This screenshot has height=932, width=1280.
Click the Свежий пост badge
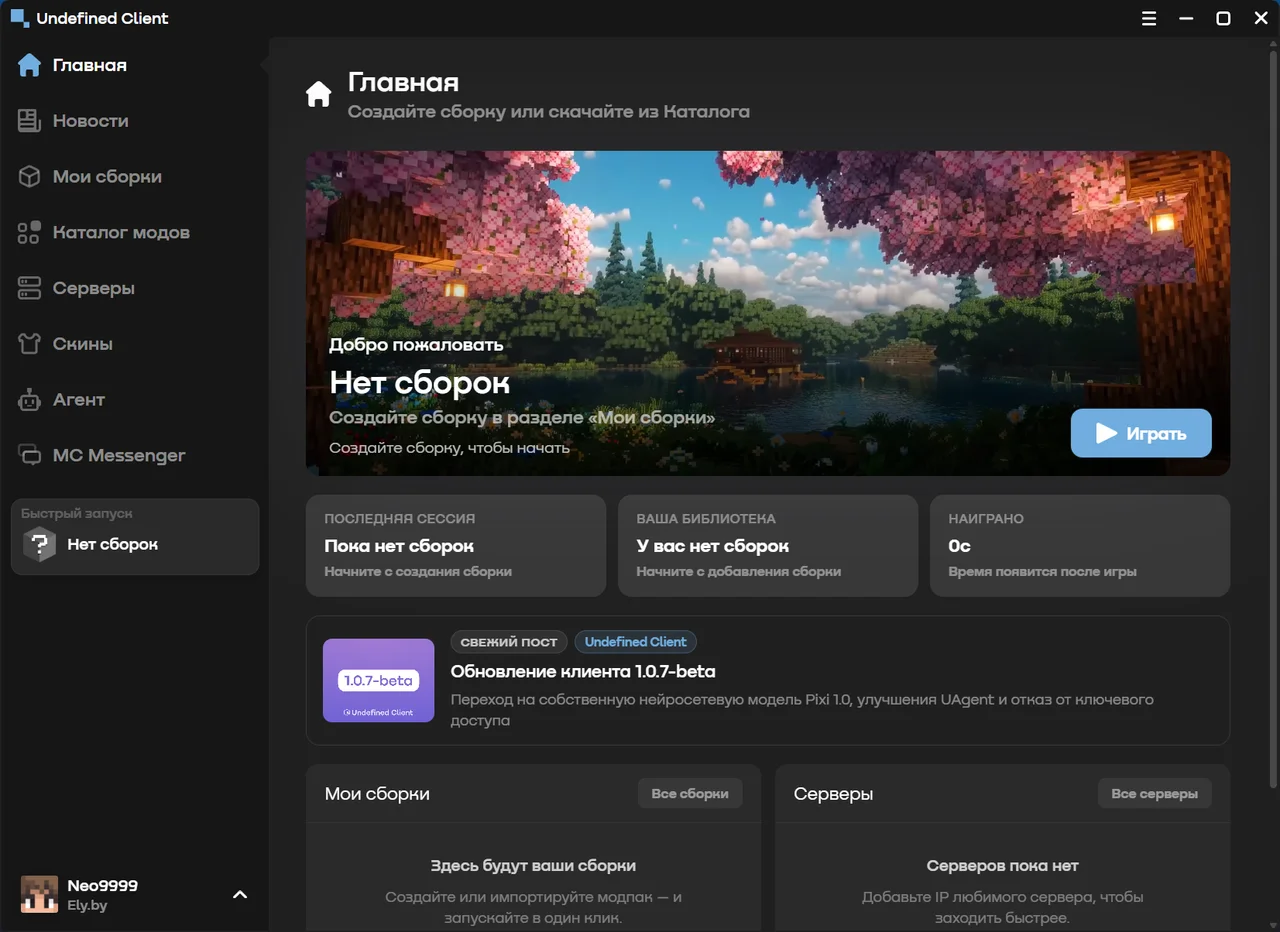[x=509, y=642]
